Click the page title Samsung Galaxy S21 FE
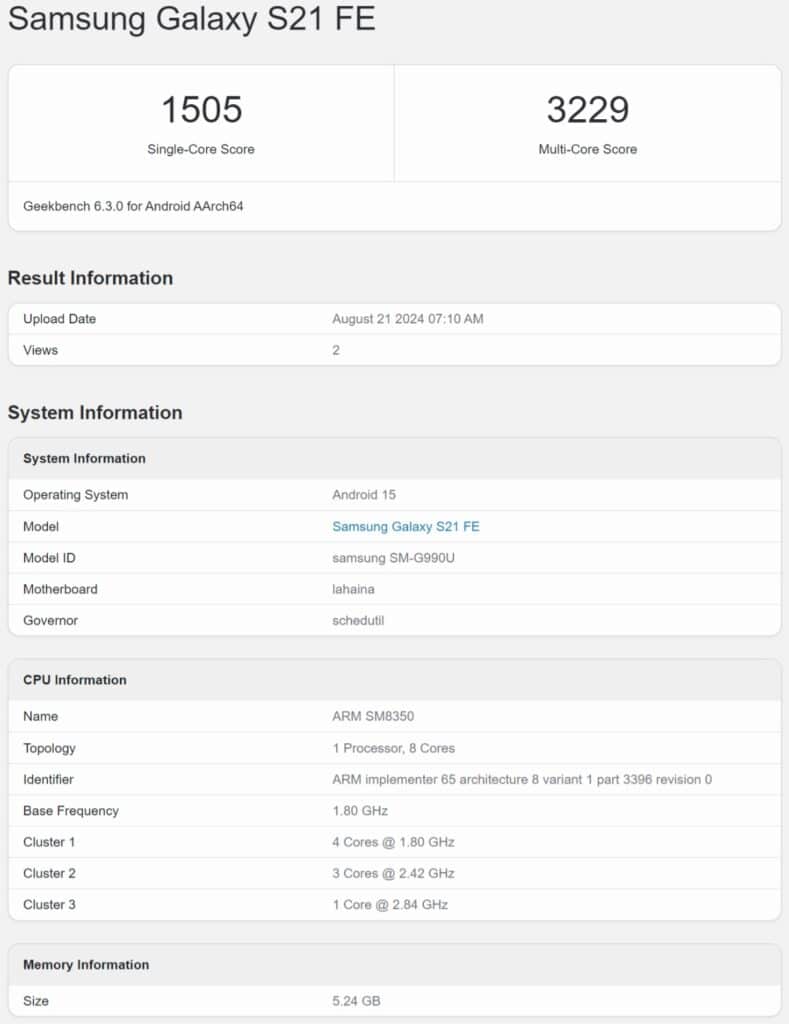The width and height of the screenshot is (789, 1024). click(191, 18)
